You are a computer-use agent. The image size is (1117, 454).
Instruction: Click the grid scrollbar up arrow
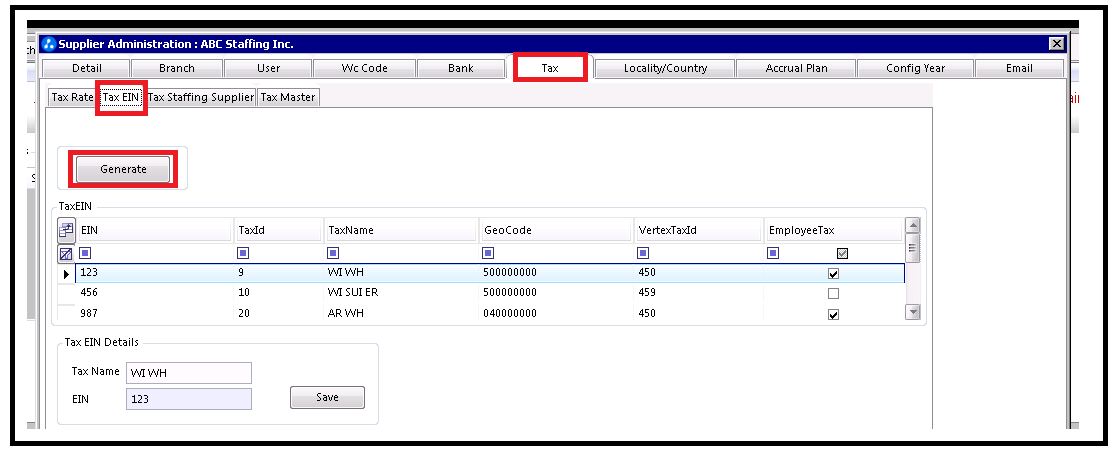pos(913,225)
